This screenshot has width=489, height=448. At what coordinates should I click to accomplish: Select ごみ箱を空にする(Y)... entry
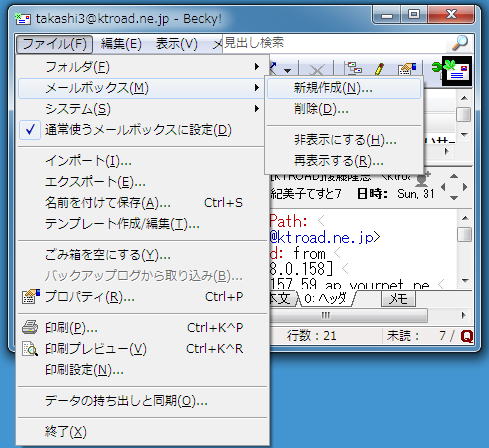[142, 255]
